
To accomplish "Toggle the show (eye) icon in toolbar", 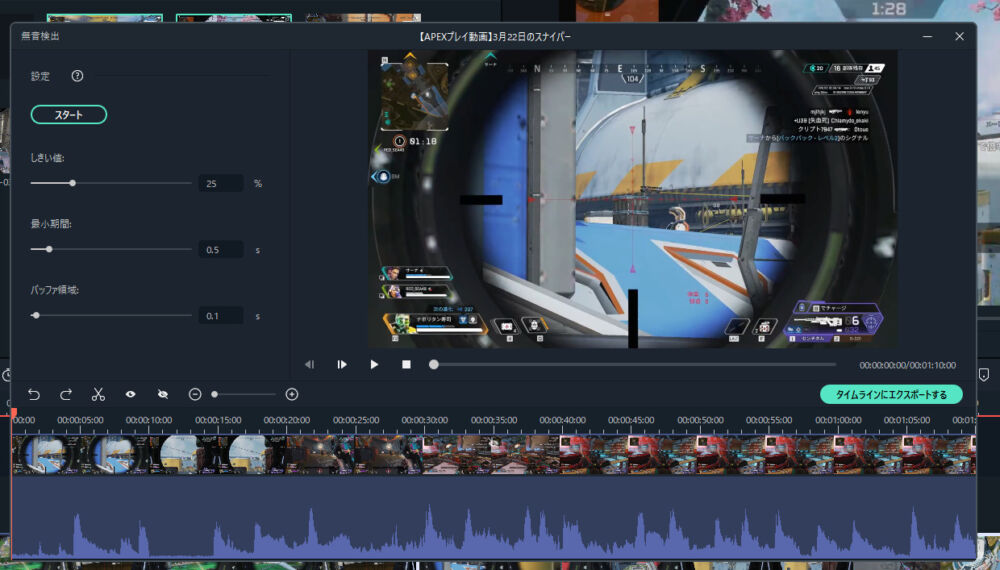I will (x=130, y=395).
